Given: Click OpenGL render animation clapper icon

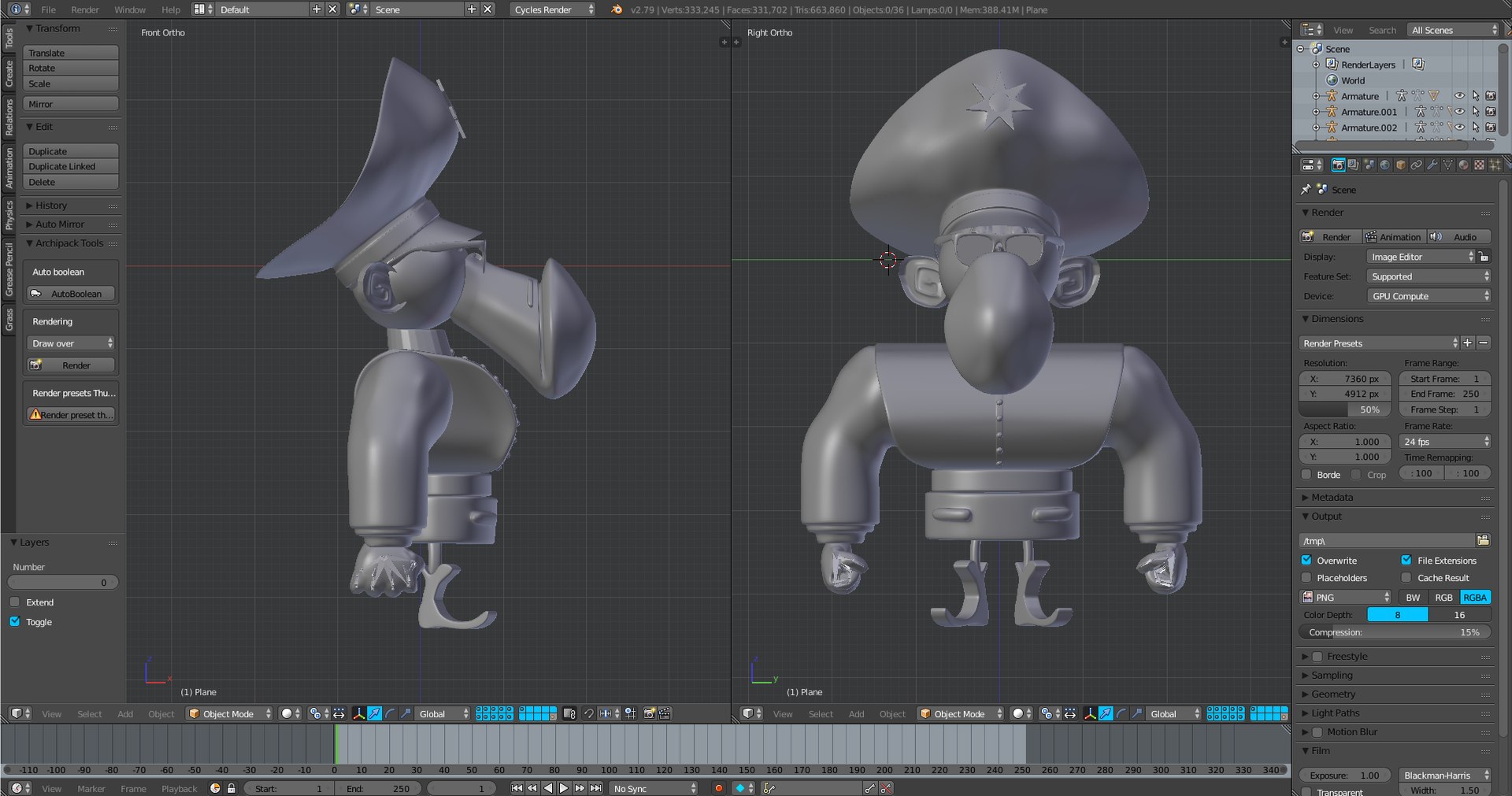Looking at the screenshot, I should click(665, 713).
